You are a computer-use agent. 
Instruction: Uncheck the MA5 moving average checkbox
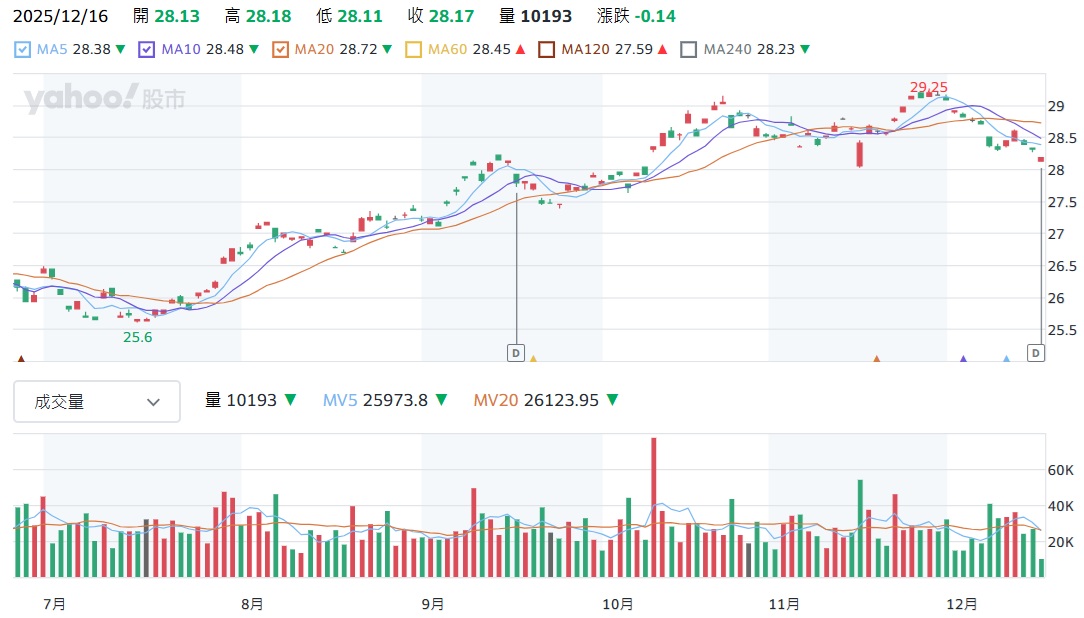23,49
